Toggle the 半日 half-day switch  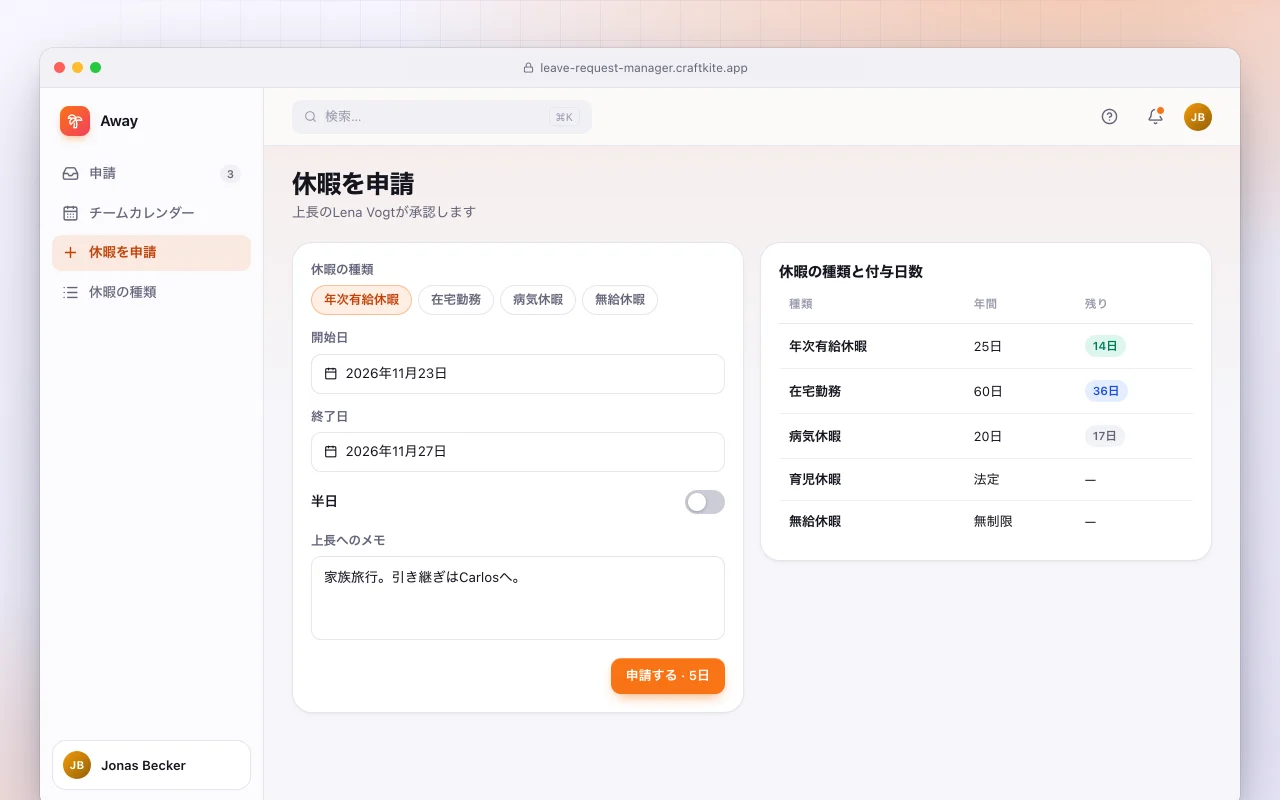coord(705,502)
